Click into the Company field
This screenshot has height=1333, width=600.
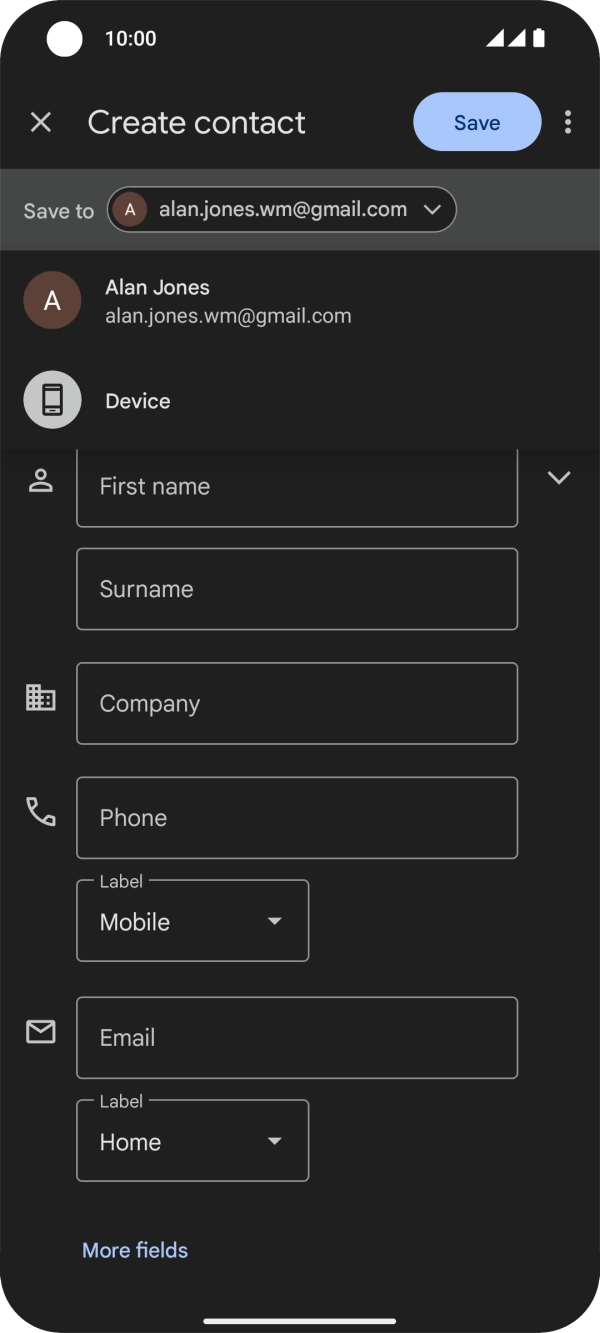coord(297,703)
